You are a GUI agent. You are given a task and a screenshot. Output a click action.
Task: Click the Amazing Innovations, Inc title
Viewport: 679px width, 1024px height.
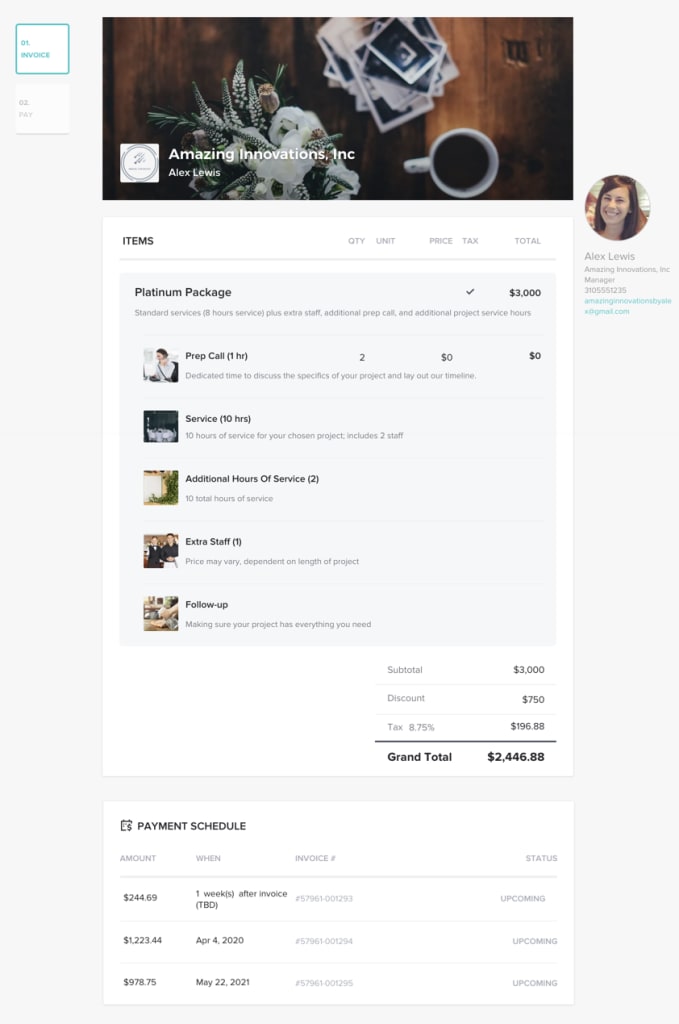pyautogui.click(x=261, y=154)
